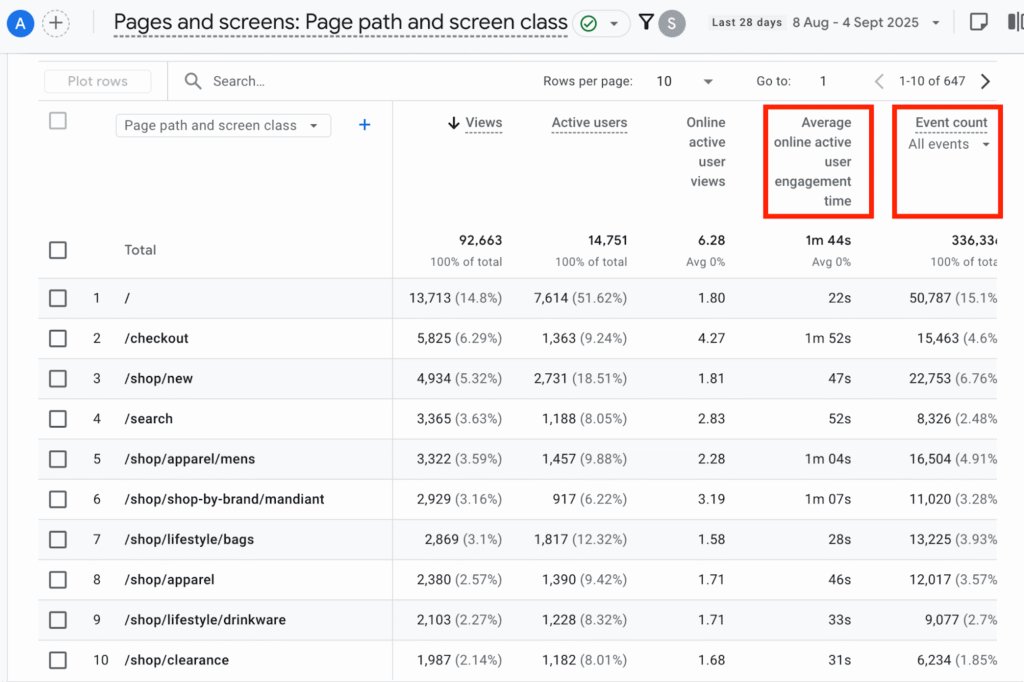This screenshot has height=682, width=1024.
Task: Click the /shop/apparel page path
Action: (x=170, y=580)
